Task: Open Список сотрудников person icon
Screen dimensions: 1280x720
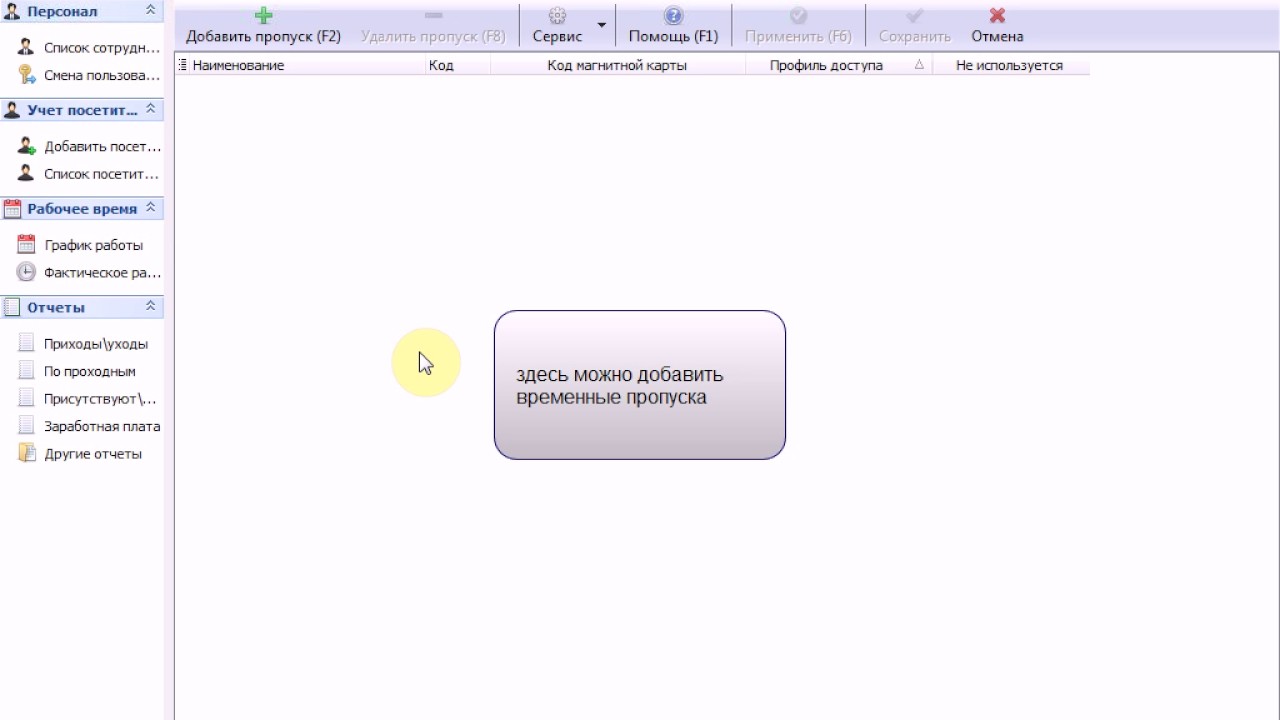Action: (x=26, y=47)
